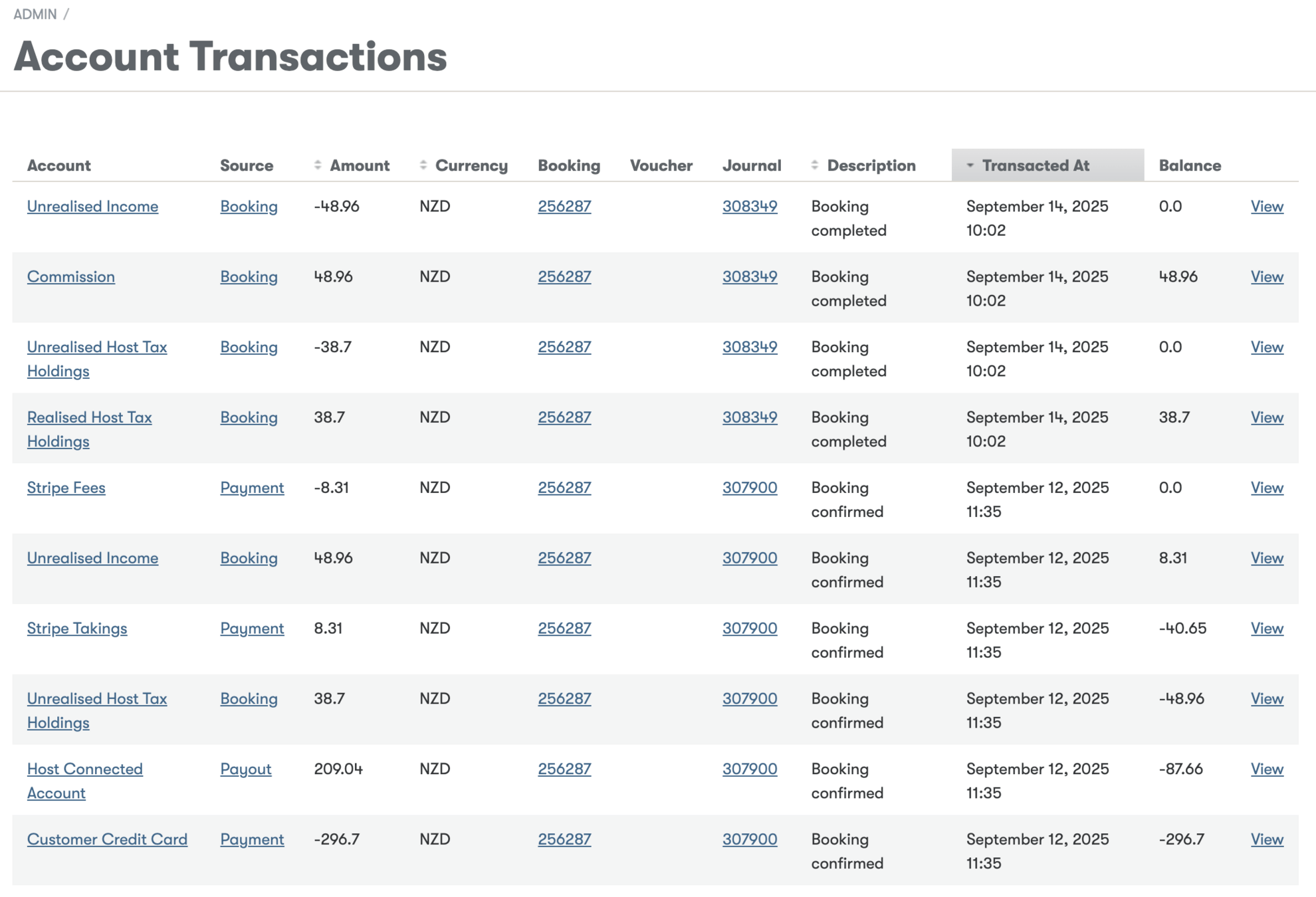
Task: Open the Stripe Takings account link
Action: [x=76, y=629]
